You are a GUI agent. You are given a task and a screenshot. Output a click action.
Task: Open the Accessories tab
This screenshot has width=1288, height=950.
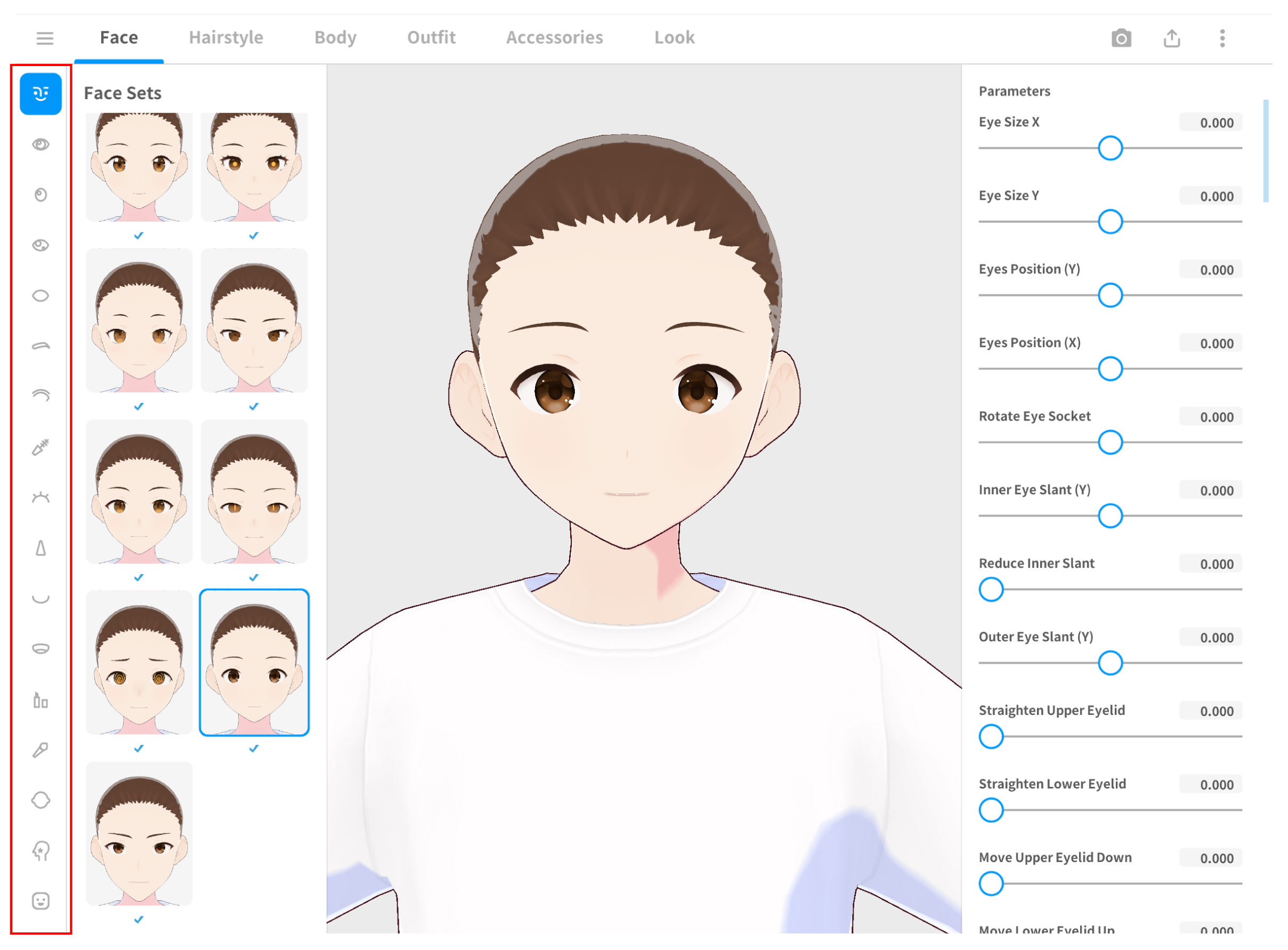coord(554,37)
